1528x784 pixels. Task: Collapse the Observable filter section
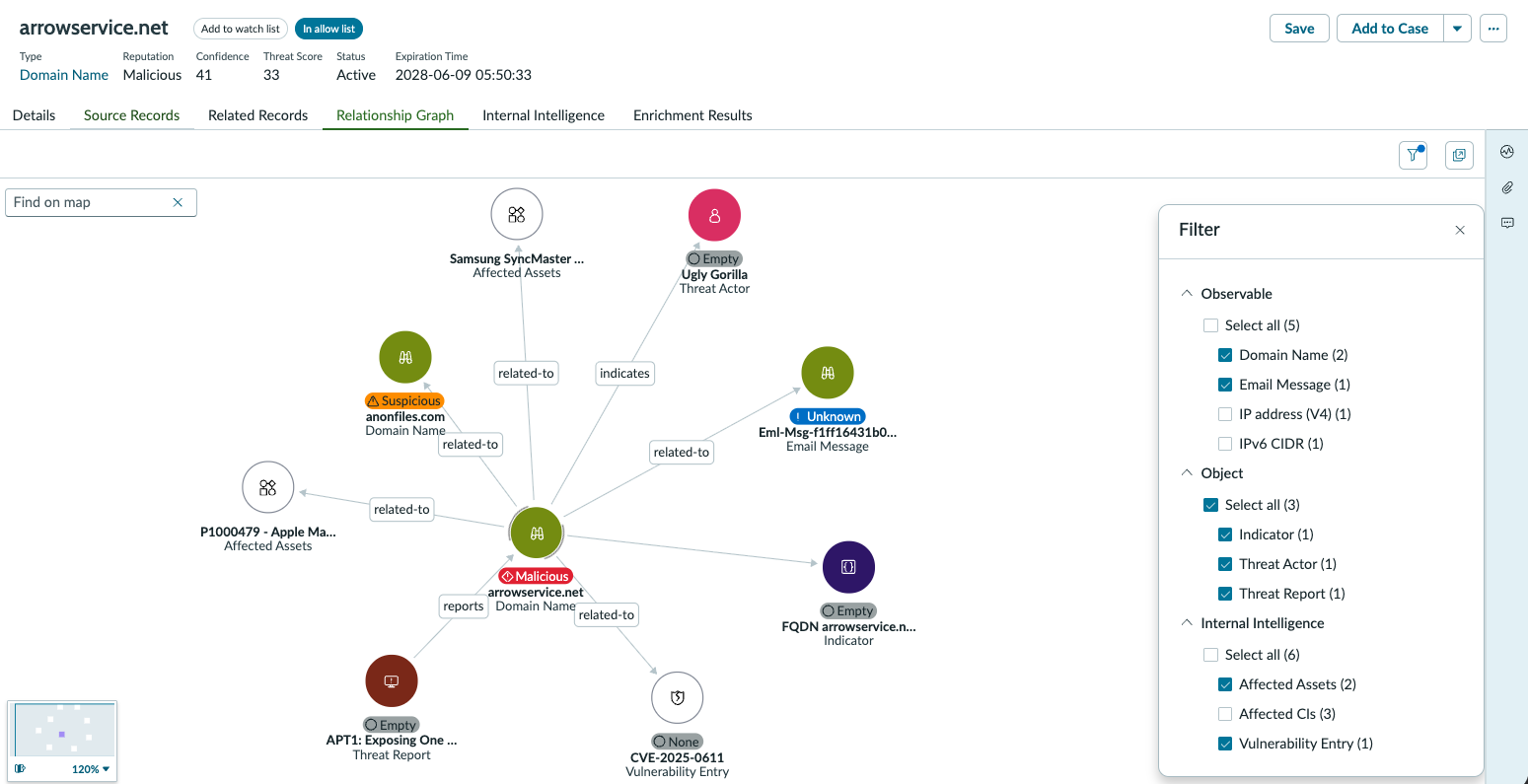pos(1187,294)
